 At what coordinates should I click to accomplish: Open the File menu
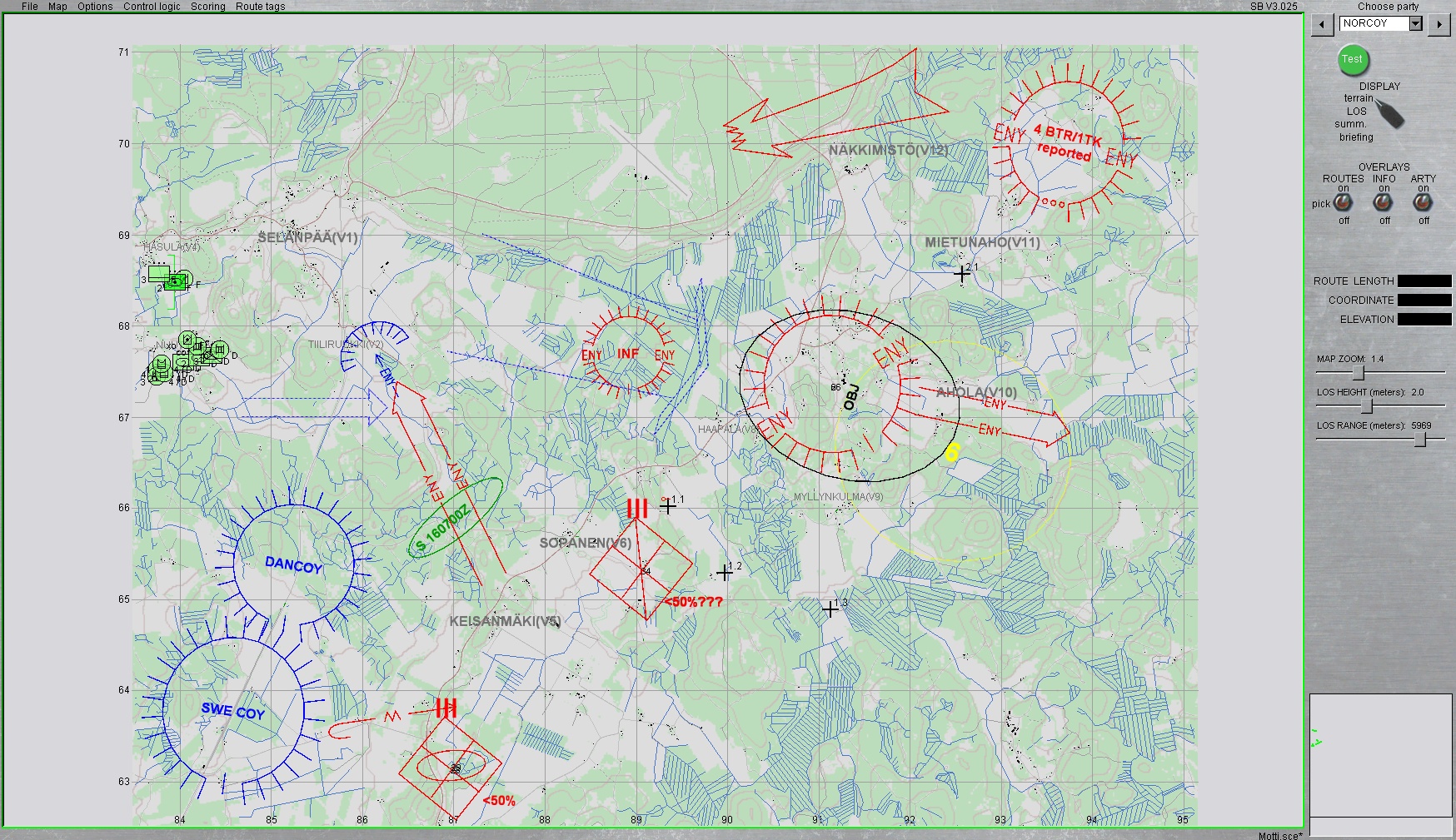[x=29, y=6]
